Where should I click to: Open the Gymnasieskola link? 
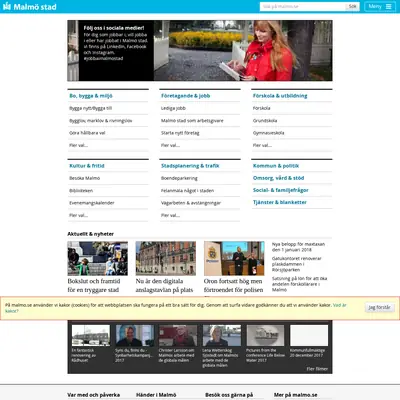(x=269, y=133)
